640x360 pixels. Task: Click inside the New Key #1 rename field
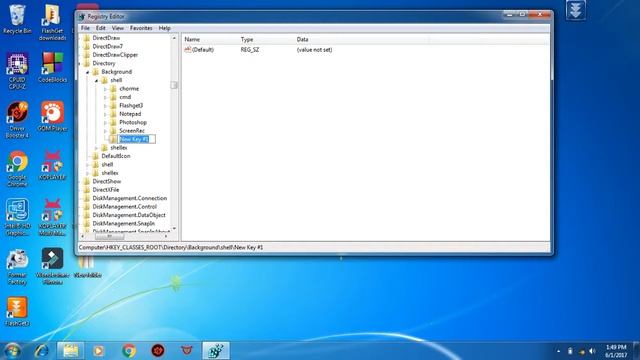pos(136,139)
